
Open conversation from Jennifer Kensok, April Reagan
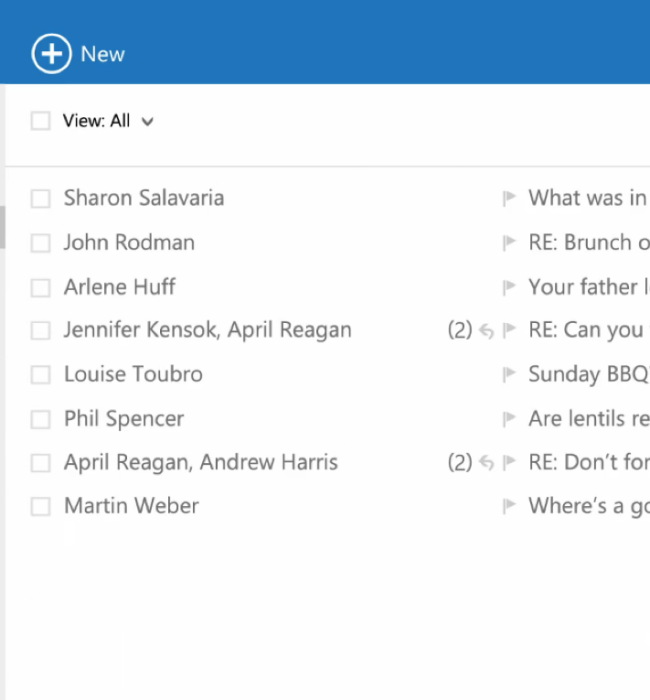pos(208,330)
